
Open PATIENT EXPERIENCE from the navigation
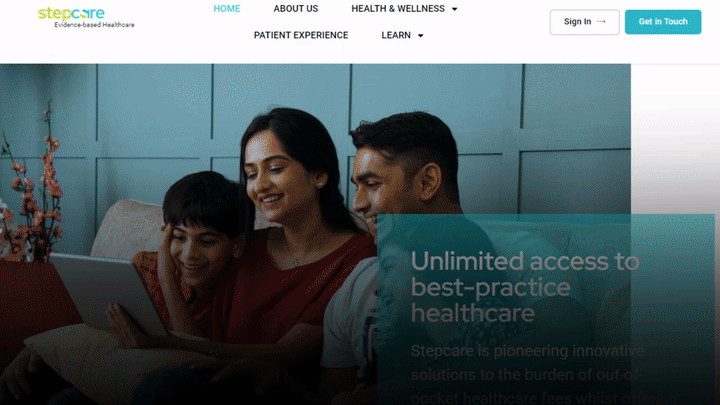coord(301,35)
